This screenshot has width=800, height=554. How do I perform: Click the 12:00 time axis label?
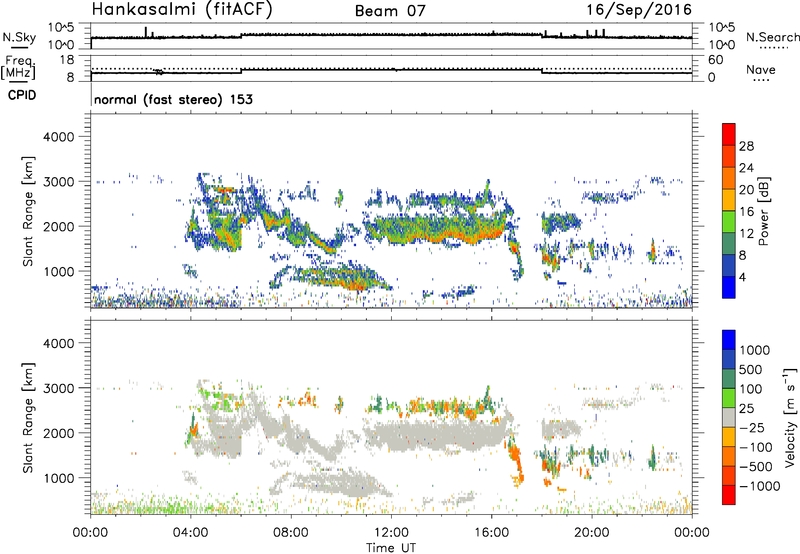[x=391, y=533]
